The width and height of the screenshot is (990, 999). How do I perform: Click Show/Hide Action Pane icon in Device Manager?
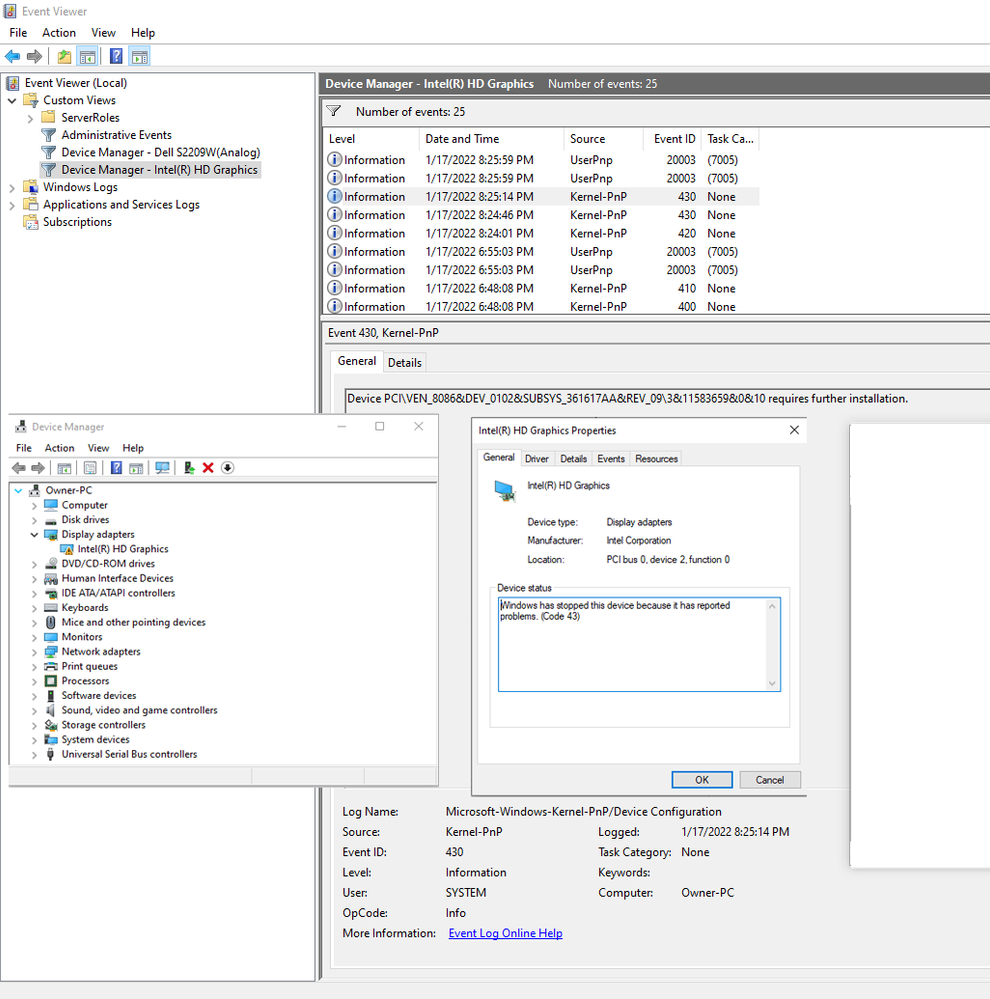coord(136,468)
